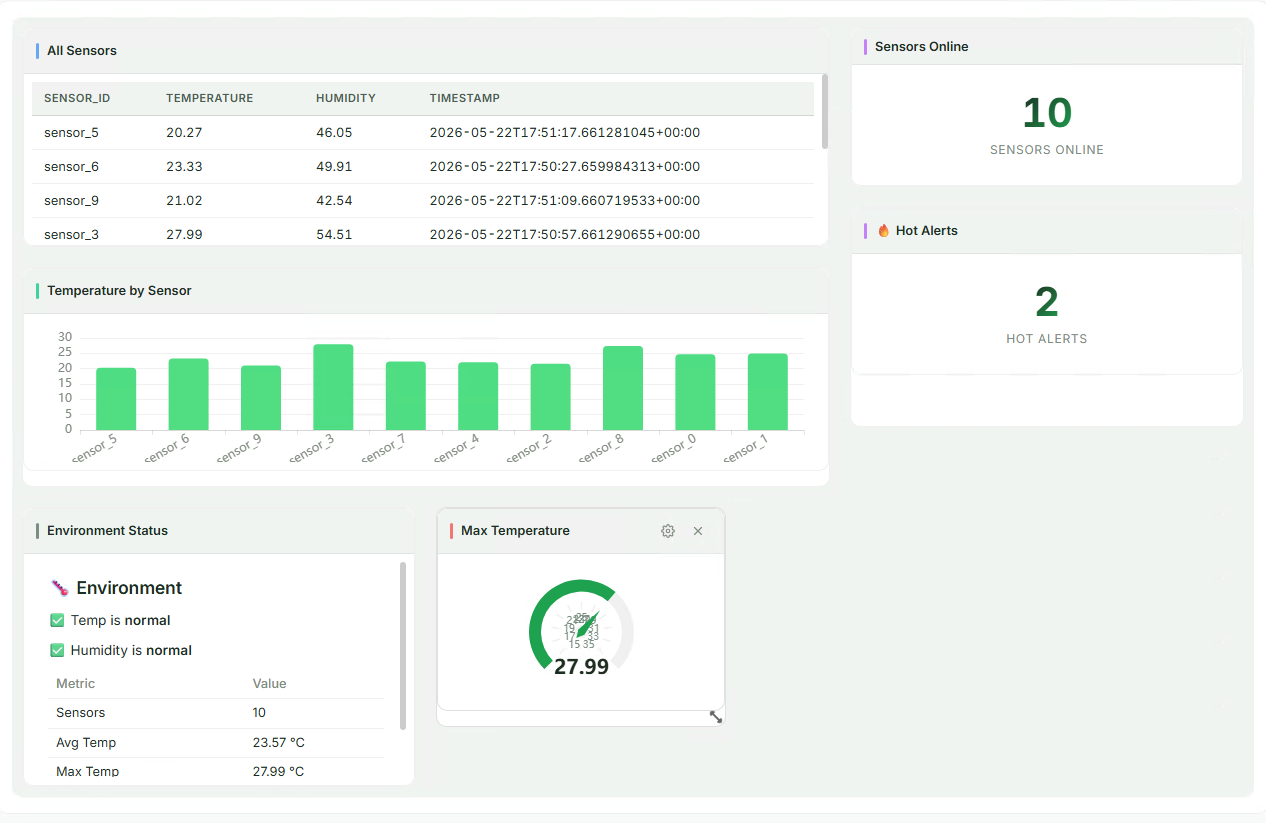Click the SENSOR_ID column header
Image resolution: width=1266 pixels, height=823 pixels.
click(x=77, y=98)
